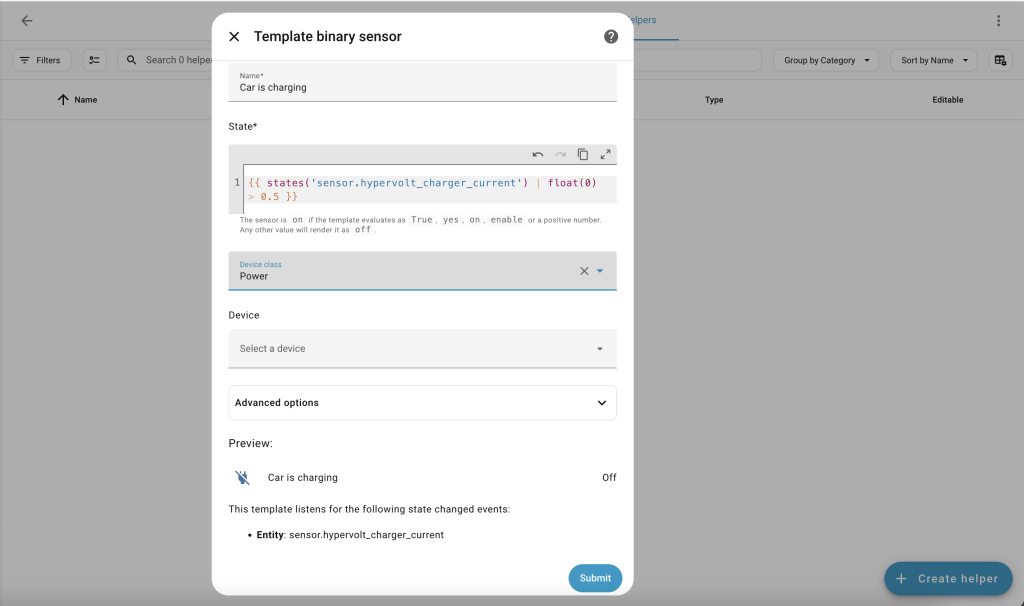Open the Sort by Name dropdown

[933, 60]
